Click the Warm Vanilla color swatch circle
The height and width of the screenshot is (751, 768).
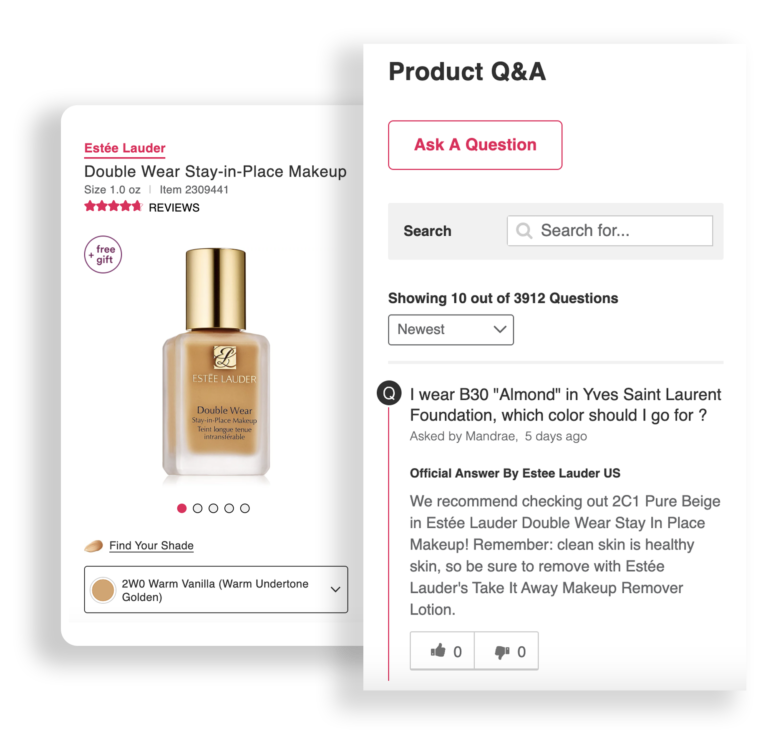[x=102, y=590]
